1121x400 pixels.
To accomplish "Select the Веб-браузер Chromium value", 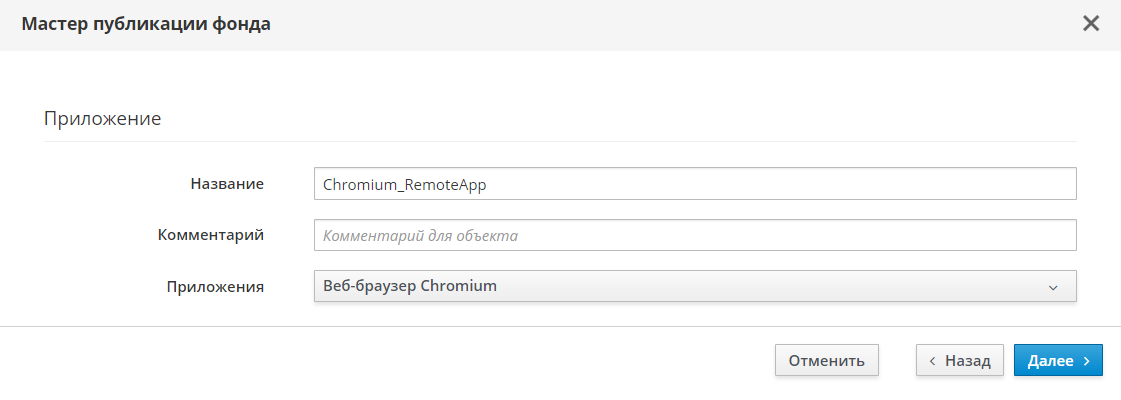I will click(410, 286).
